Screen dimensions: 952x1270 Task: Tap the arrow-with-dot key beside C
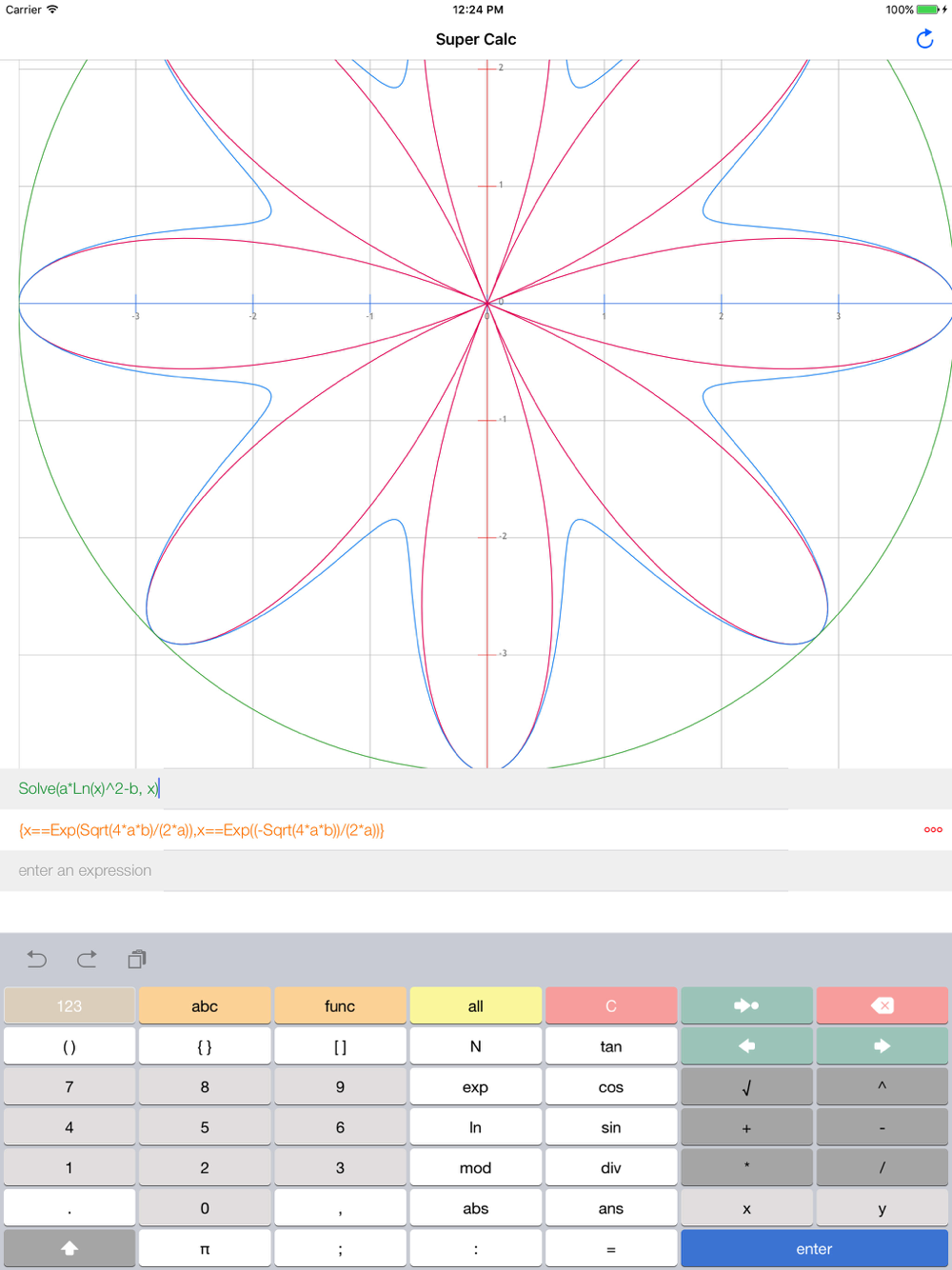click(746, 1005)
